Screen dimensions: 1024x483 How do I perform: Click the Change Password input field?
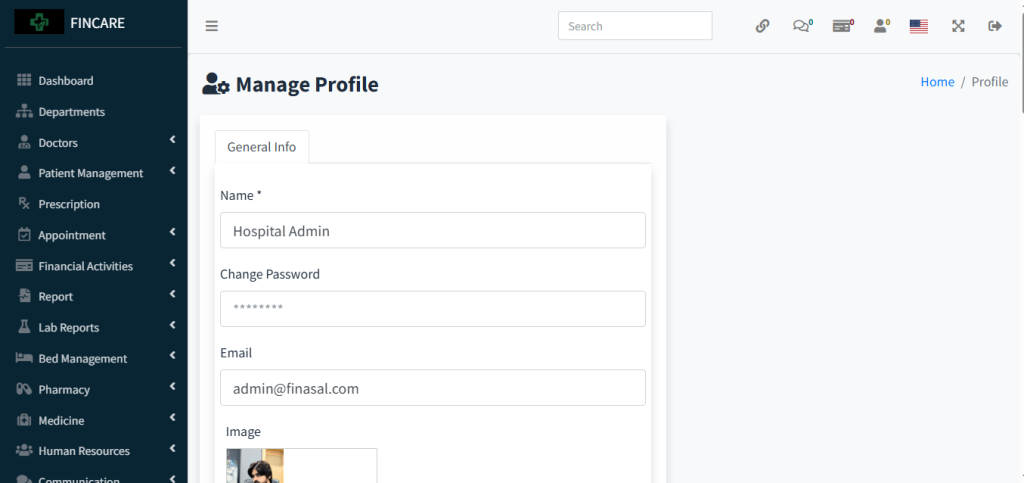(432, 309)
